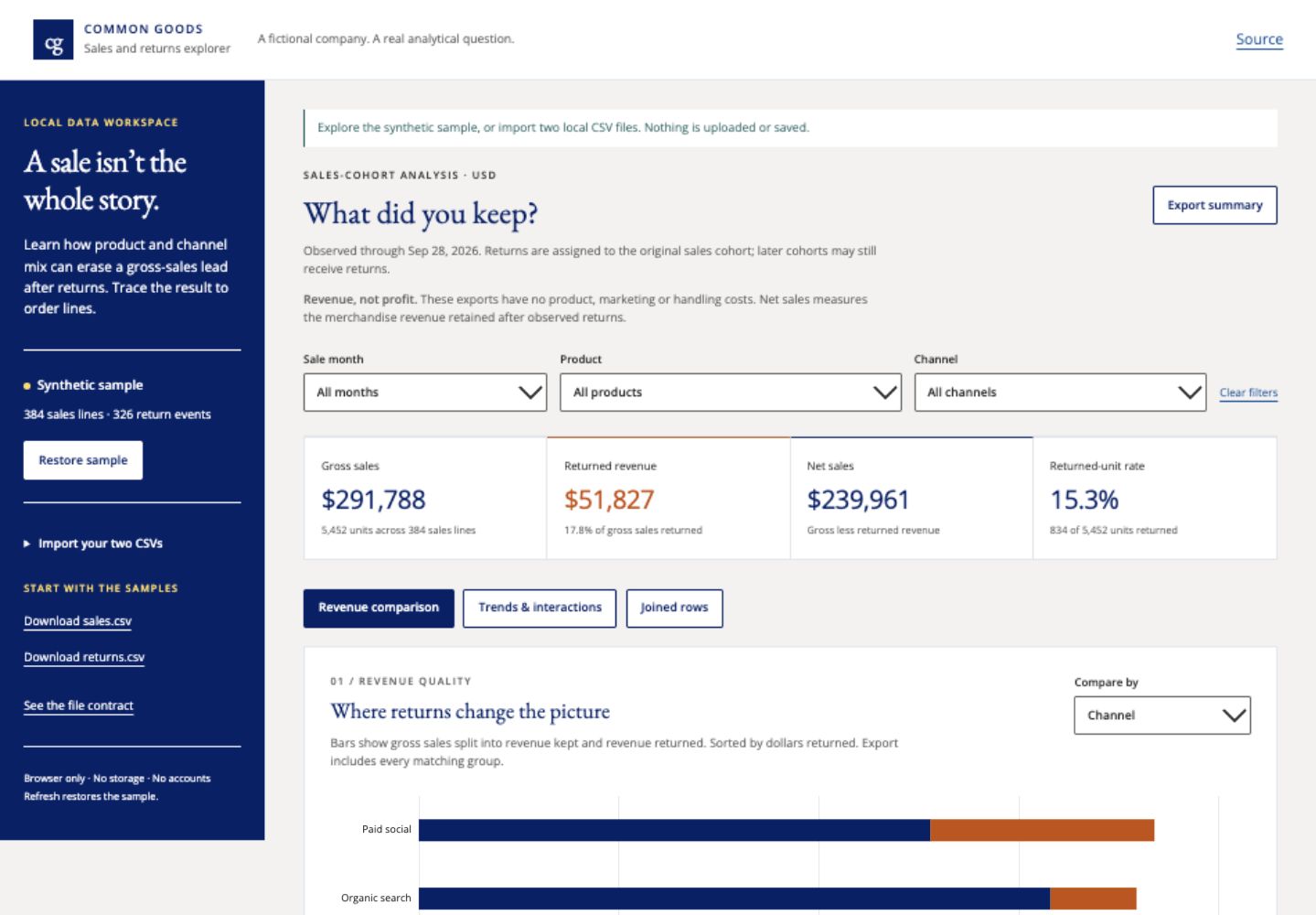The height and width of the screenshot is (915, 1316).
Task: Click the 'What did you keep?' heading
Action: (x=421, y=214)
